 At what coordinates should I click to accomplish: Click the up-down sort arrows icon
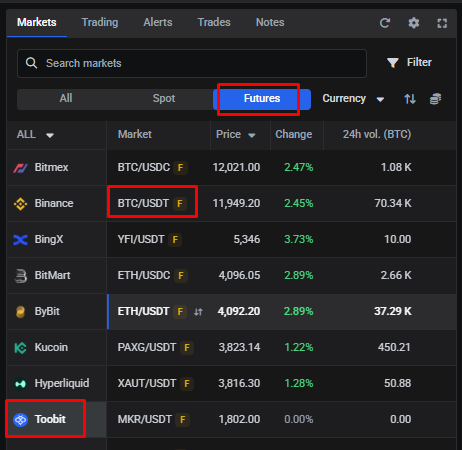point(410,99)
